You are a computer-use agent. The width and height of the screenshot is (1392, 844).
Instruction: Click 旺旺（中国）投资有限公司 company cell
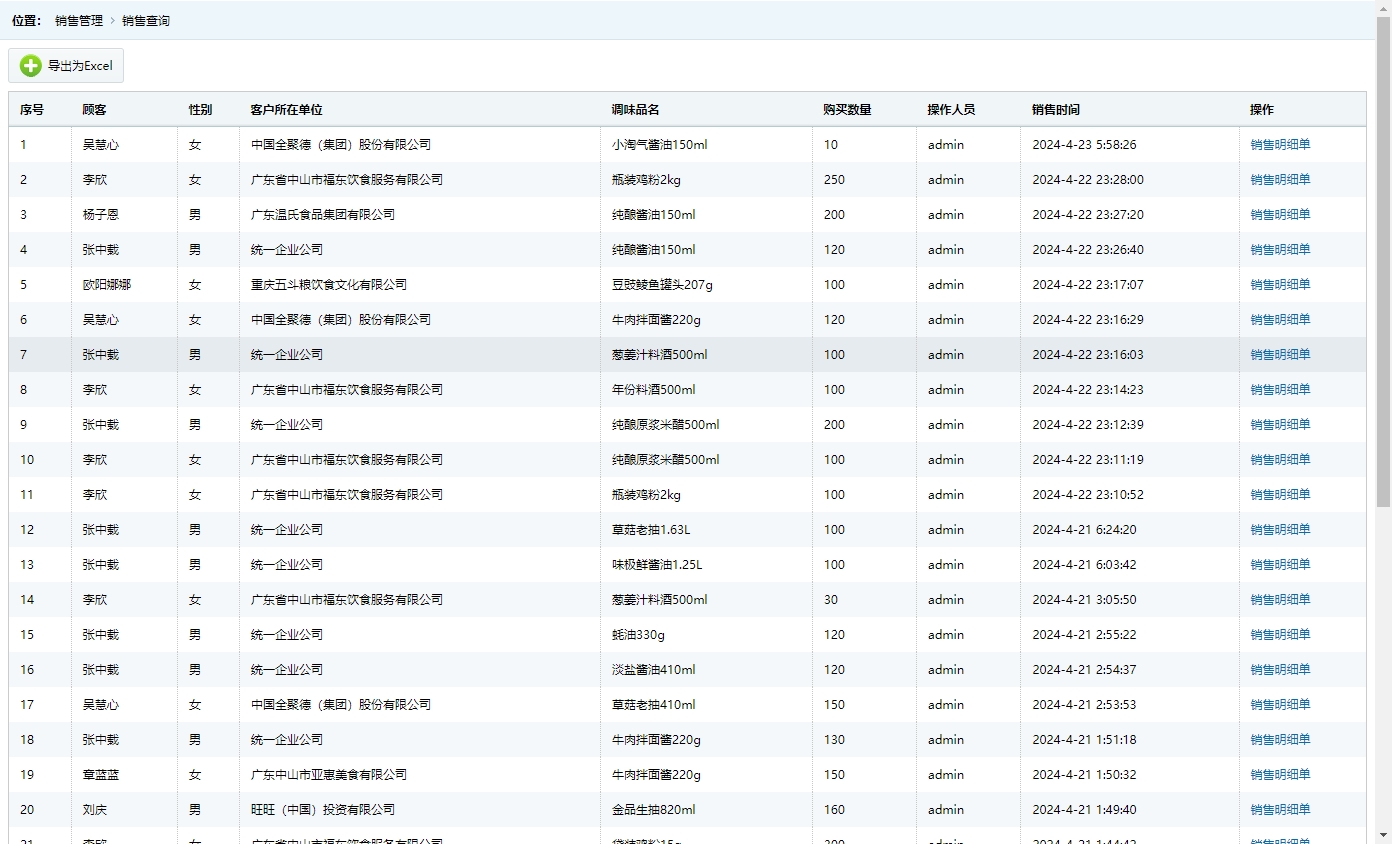[x=322, y=810]
